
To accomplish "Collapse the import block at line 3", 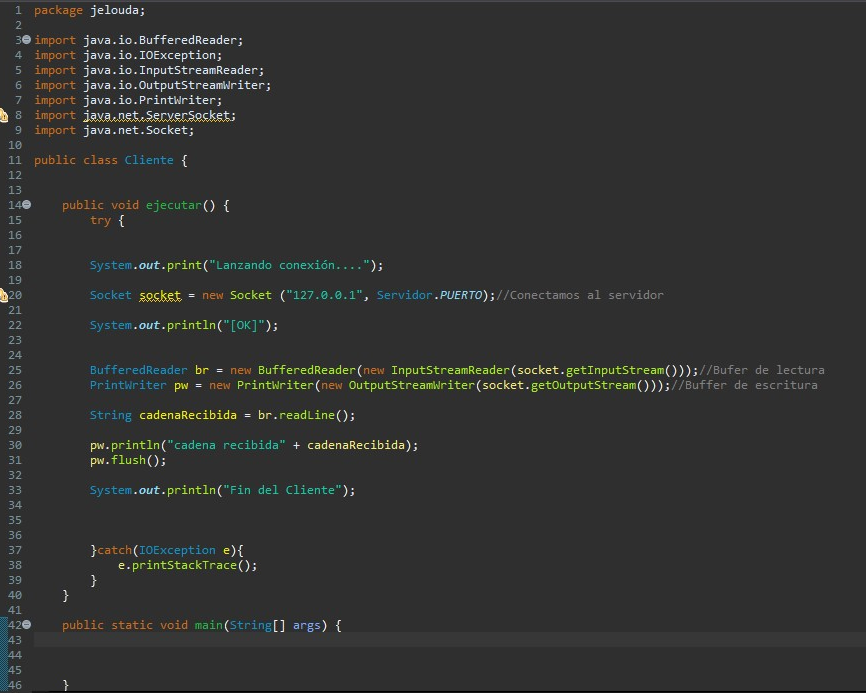I will (x=26, y=40).
